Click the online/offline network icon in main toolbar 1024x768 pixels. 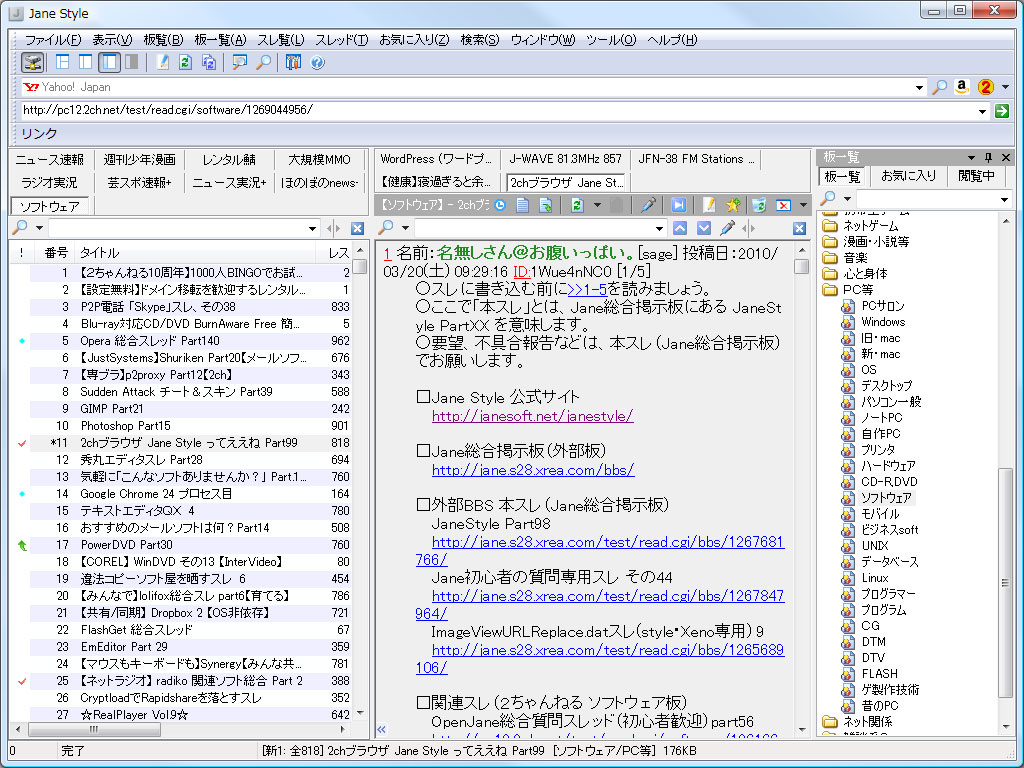click(33, 62)
